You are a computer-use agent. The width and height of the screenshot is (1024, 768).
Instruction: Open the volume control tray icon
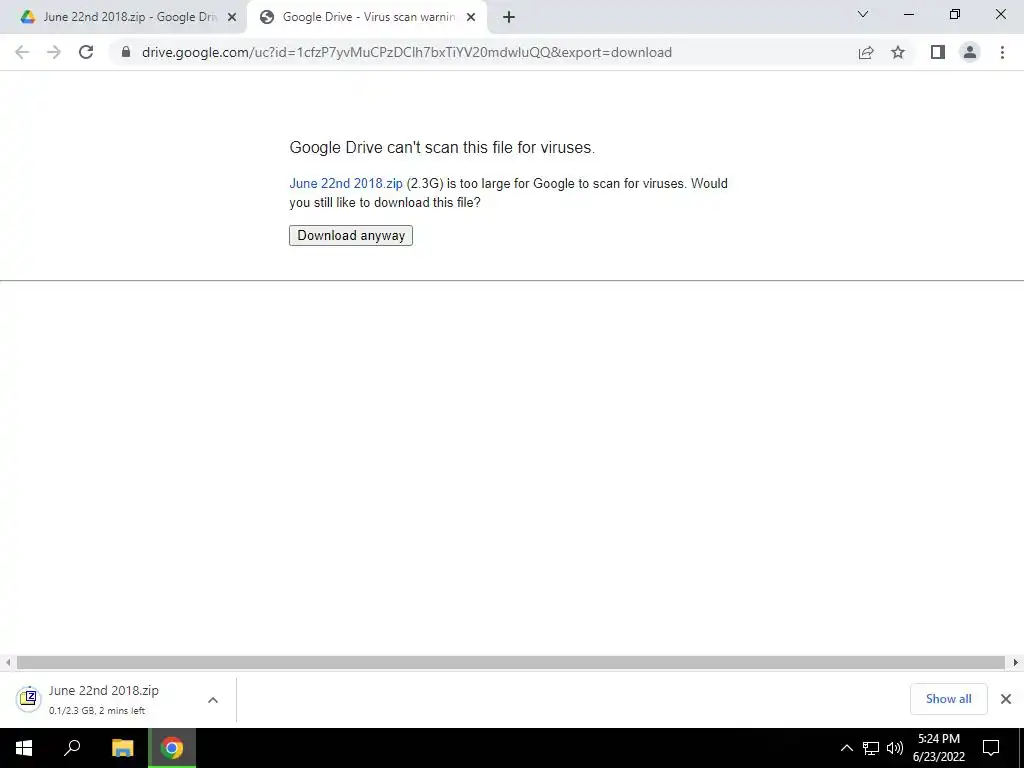[895, 748]
